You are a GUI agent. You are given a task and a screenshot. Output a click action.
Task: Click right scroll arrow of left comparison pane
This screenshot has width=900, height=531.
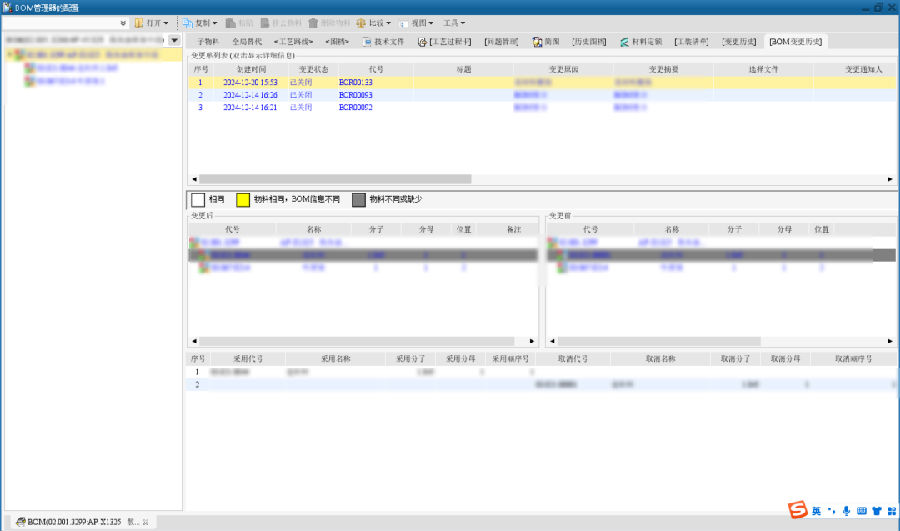click(x=532, y=341)
